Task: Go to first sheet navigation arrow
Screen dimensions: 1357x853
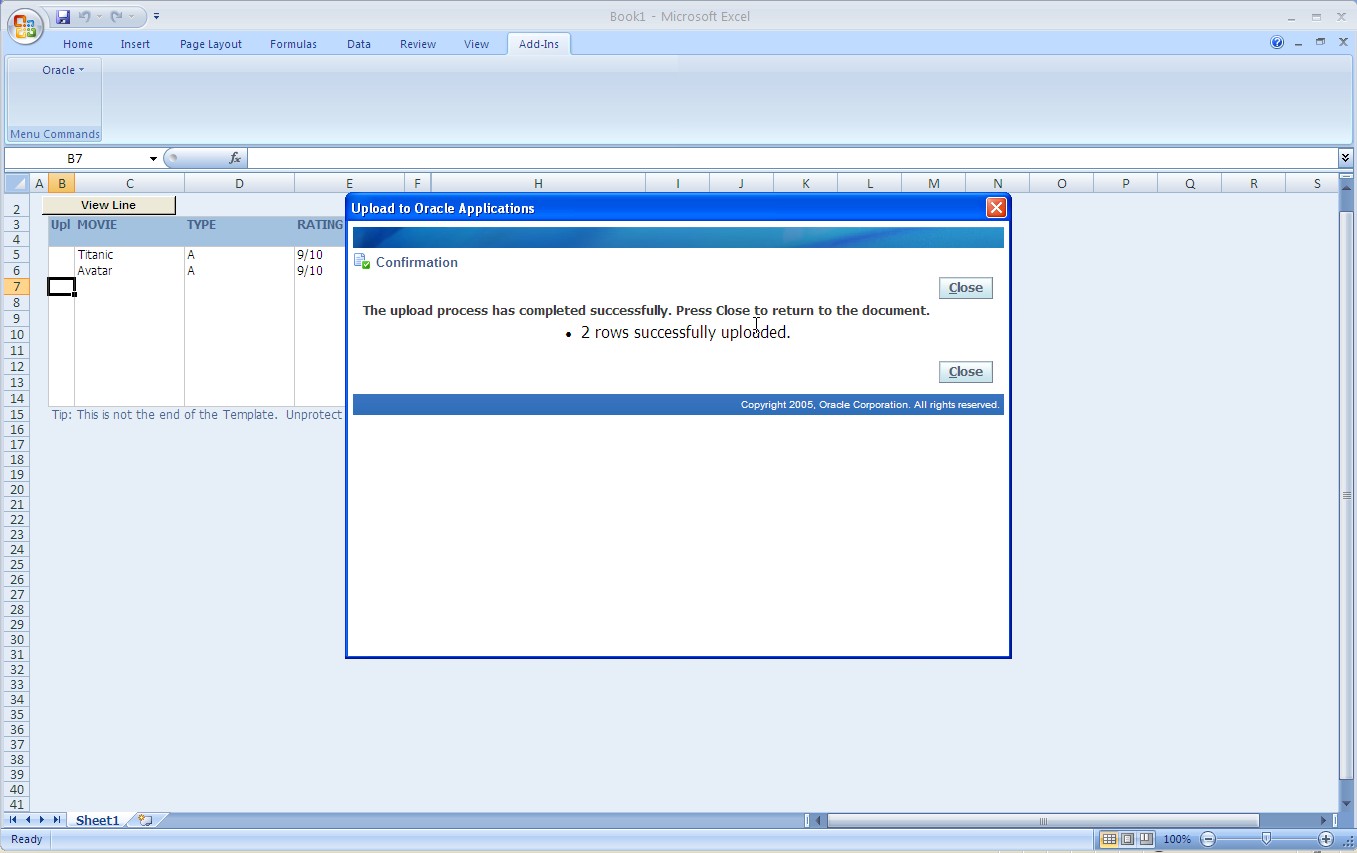Action: (x=13, y=820)
